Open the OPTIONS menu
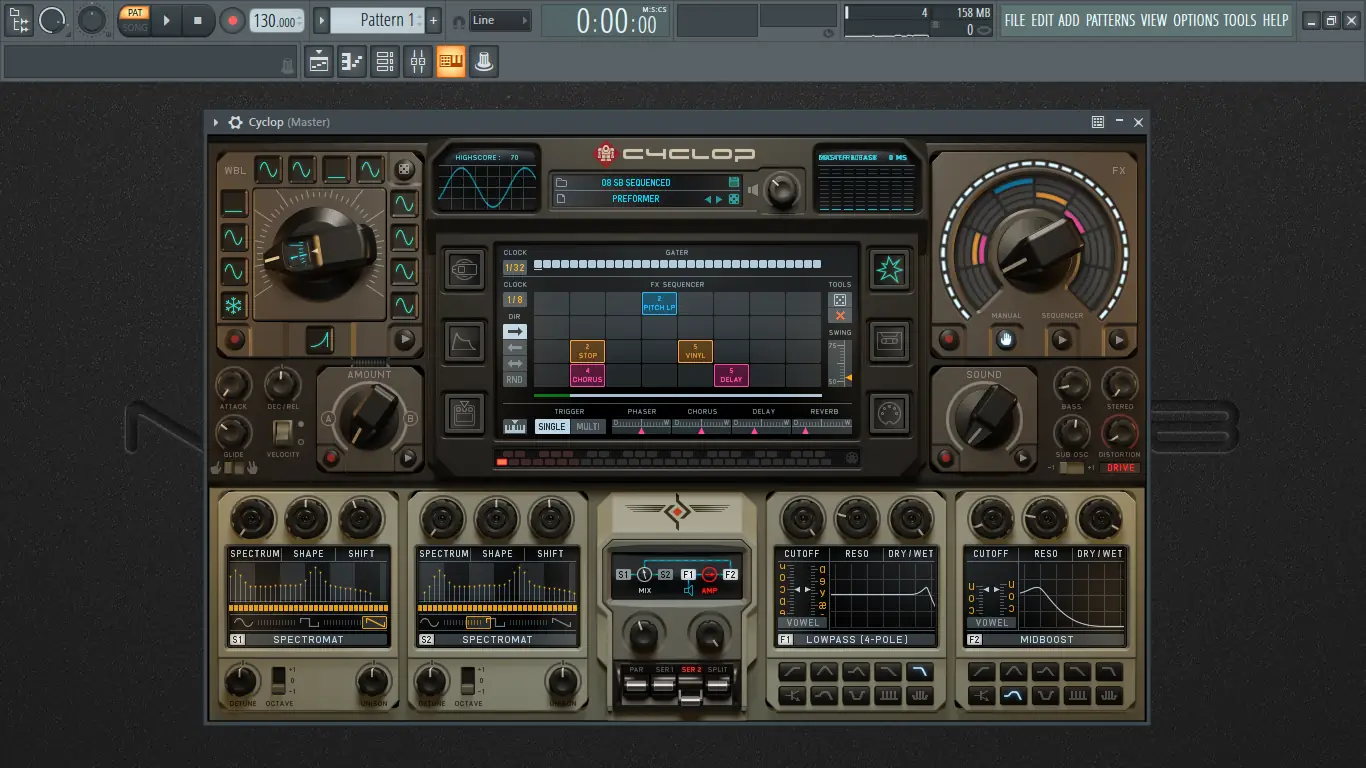Screen dimensions: 1366x768 coord(1196,20)
